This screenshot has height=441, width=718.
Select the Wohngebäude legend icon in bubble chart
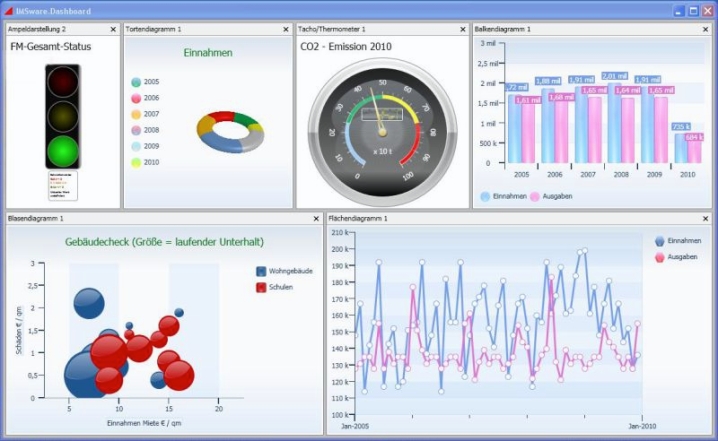point(261,271)
